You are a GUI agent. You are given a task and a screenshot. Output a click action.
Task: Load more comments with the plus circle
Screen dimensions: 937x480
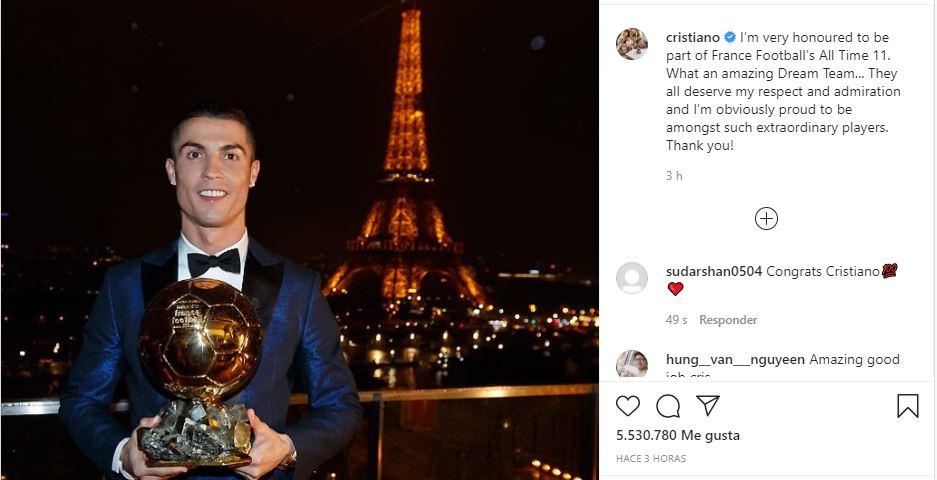[x=766, y=219]
